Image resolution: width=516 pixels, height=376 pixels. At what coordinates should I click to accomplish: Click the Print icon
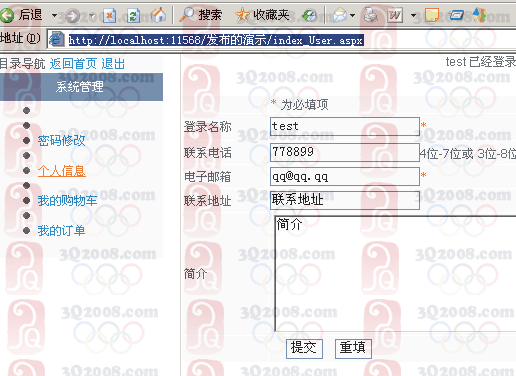[x=371, y=15]
